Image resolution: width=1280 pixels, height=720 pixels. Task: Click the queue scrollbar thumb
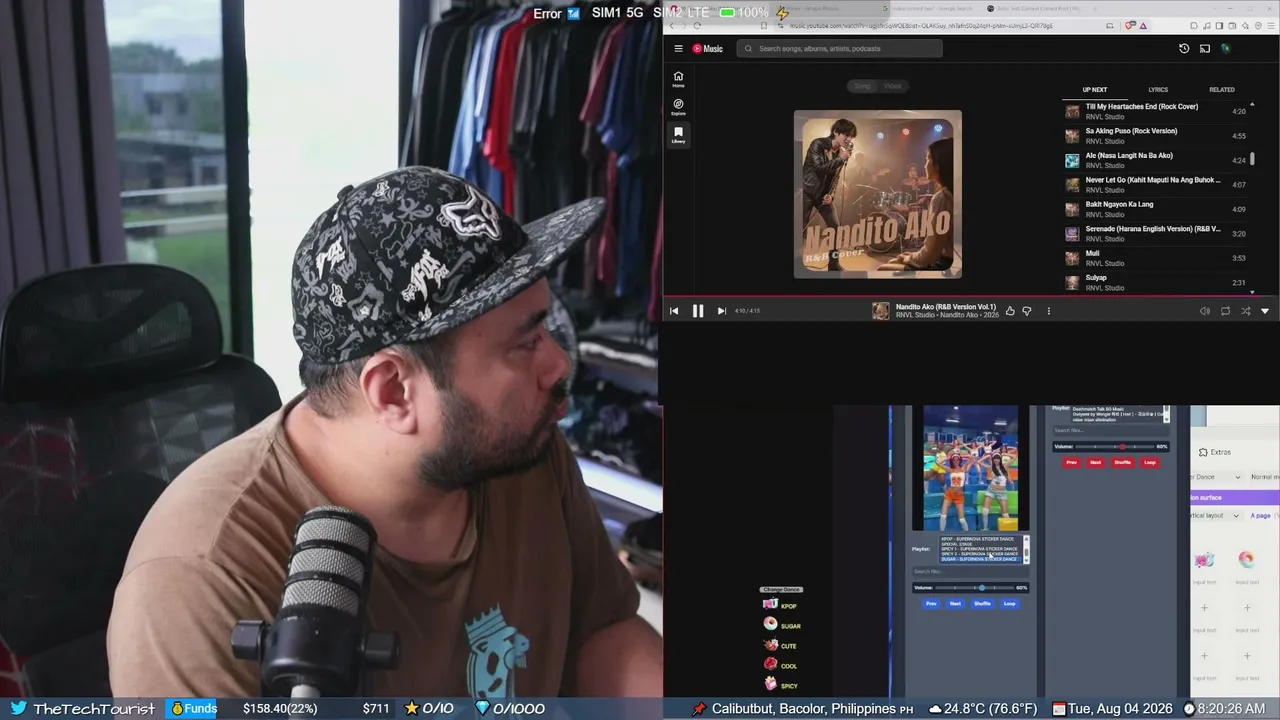coord(1252,159)
